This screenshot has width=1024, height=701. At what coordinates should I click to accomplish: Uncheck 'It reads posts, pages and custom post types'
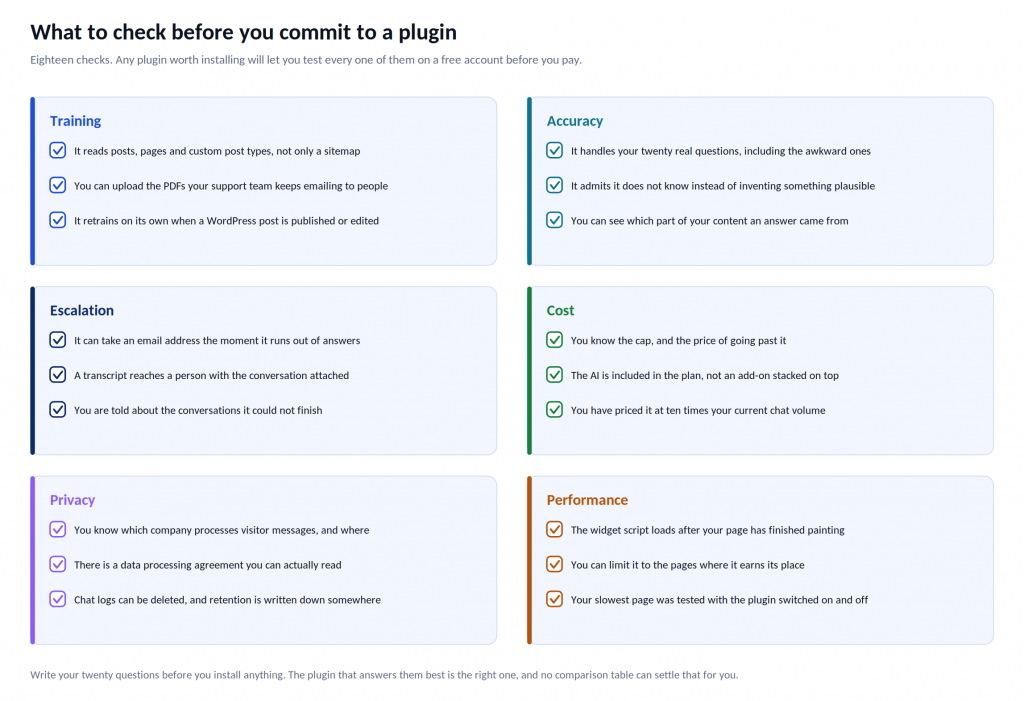tap(57, 150)
